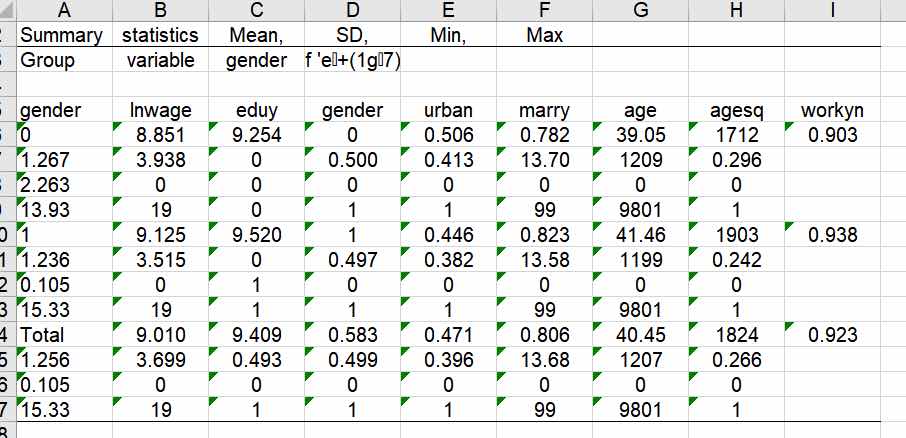Click the cell showing 1824
The width and height of the screenshot is (906, 438).
click(x=736, y=335)
